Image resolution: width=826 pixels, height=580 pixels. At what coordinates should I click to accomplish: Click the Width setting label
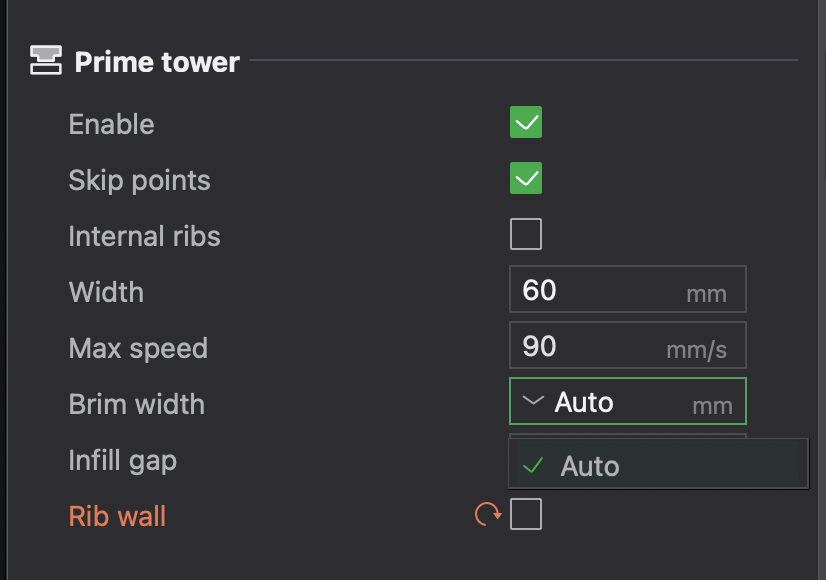click(x=106, y=292)
